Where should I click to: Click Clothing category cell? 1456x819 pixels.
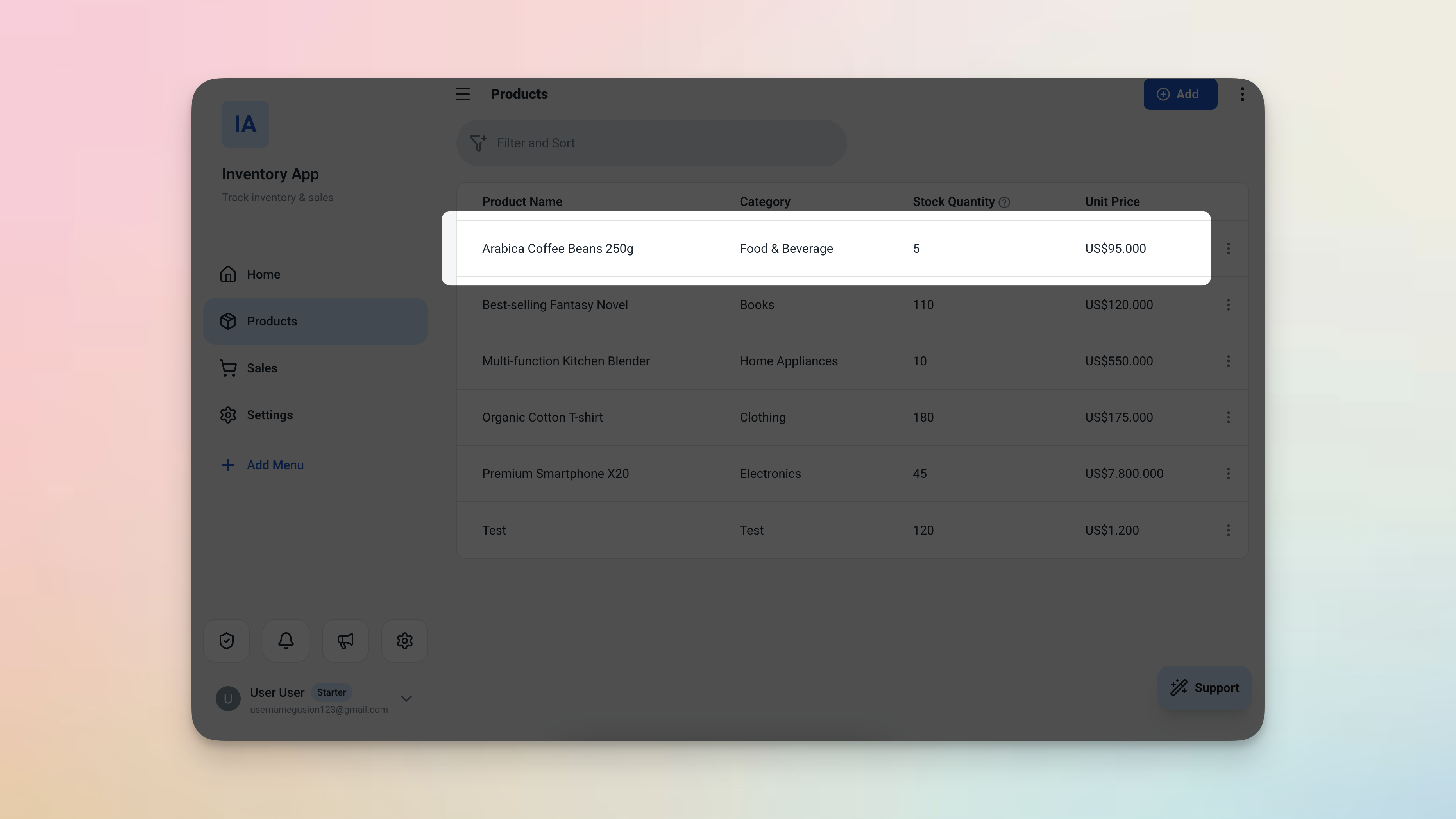[762, 417]
